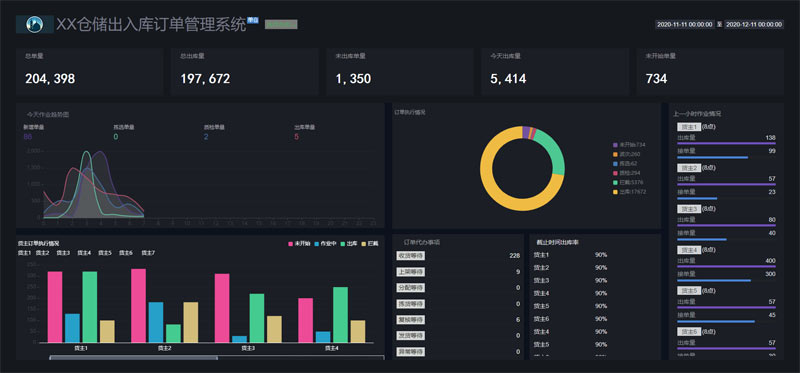The height and width of the screenshot is (373, 800).
Task: Toggle blue 62 legend entry in donut chart
Action: point(624,163)
